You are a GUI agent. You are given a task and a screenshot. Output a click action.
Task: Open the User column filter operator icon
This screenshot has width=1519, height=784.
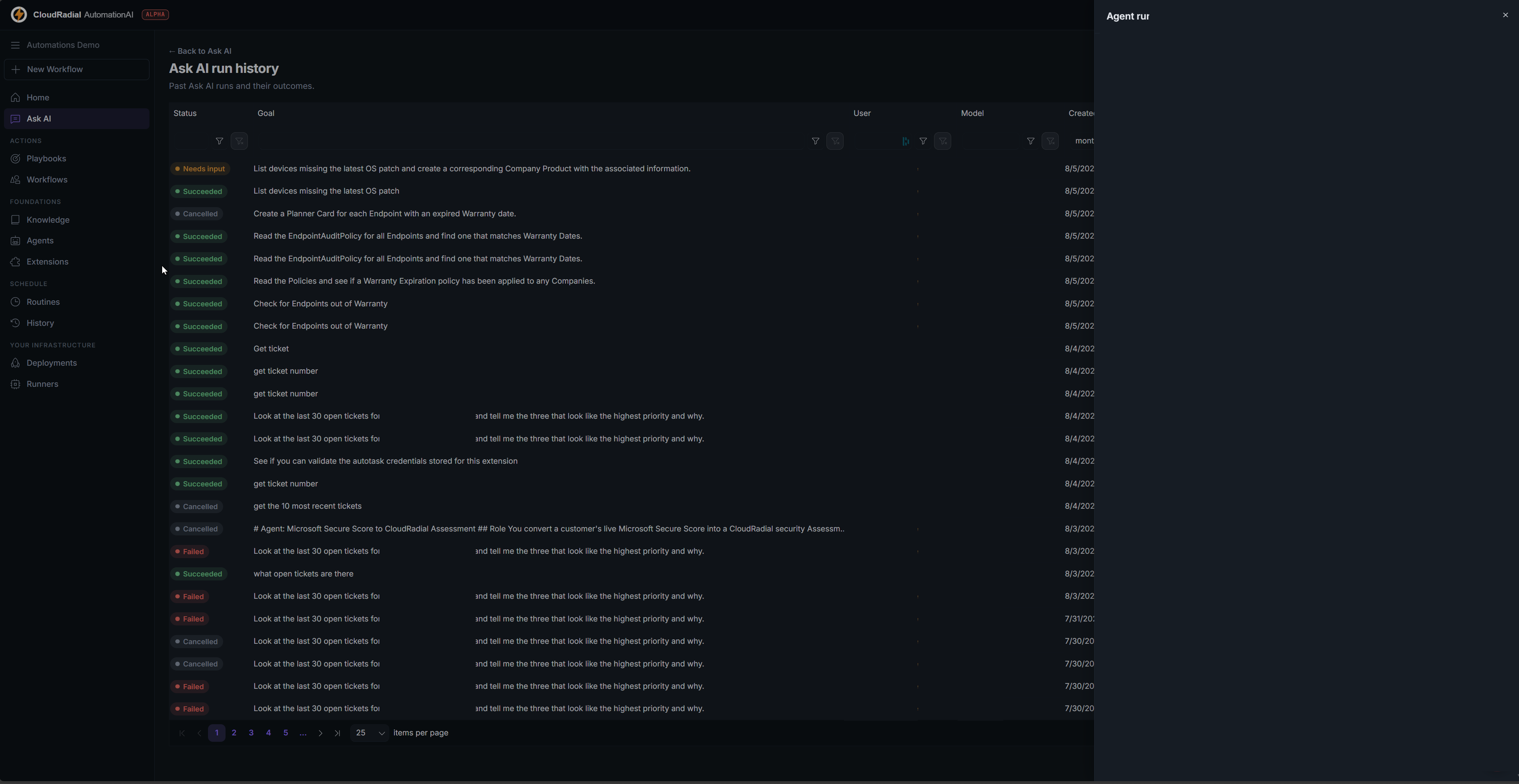point(923,141)
